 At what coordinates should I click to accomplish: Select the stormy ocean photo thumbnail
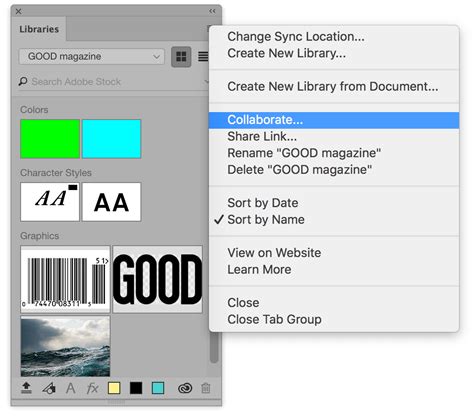click(x=65, y=346)
